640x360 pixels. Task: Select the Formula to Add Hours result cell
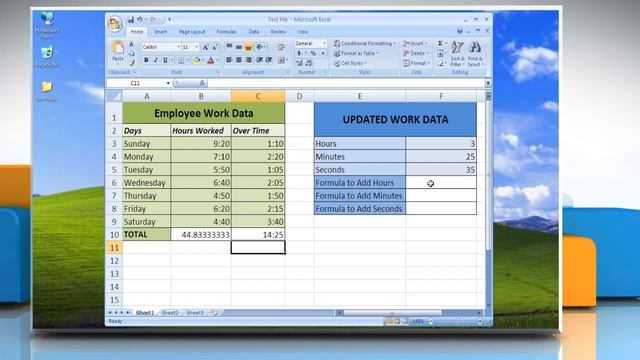[441, 182]
